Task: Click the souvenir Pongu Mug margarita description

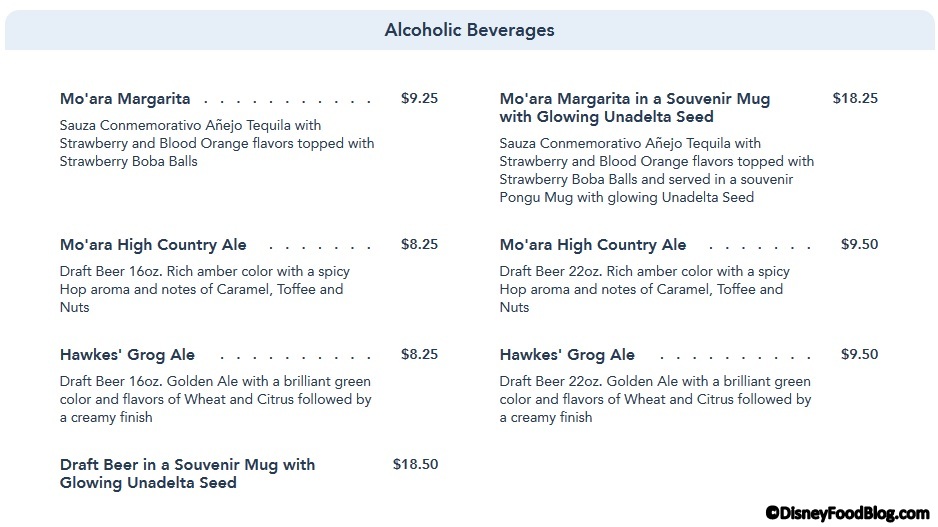Action: click(x=657, y=170)
